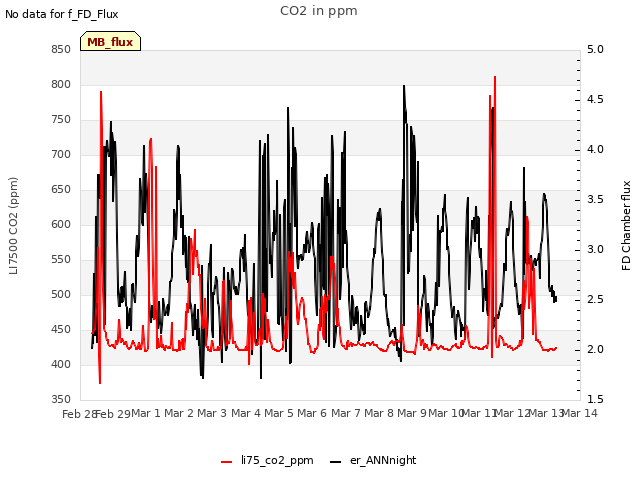
Task: Click the 'FD Chamber flux' axis title
Action: coord(626,226)
